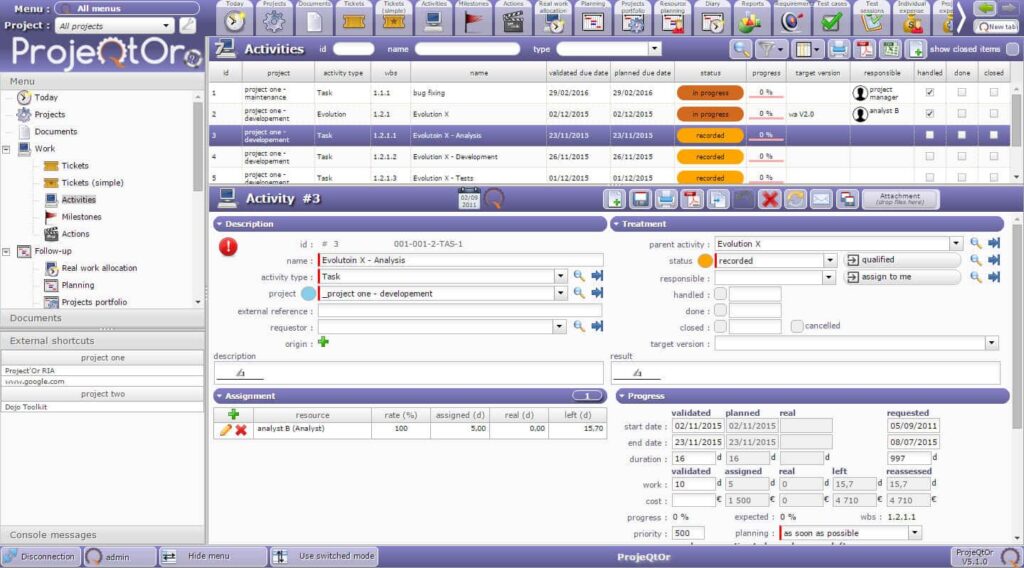Click the assign to me button
Image resolution: width=1024 pixels, height=568 pixels.
tap(902, 277)
